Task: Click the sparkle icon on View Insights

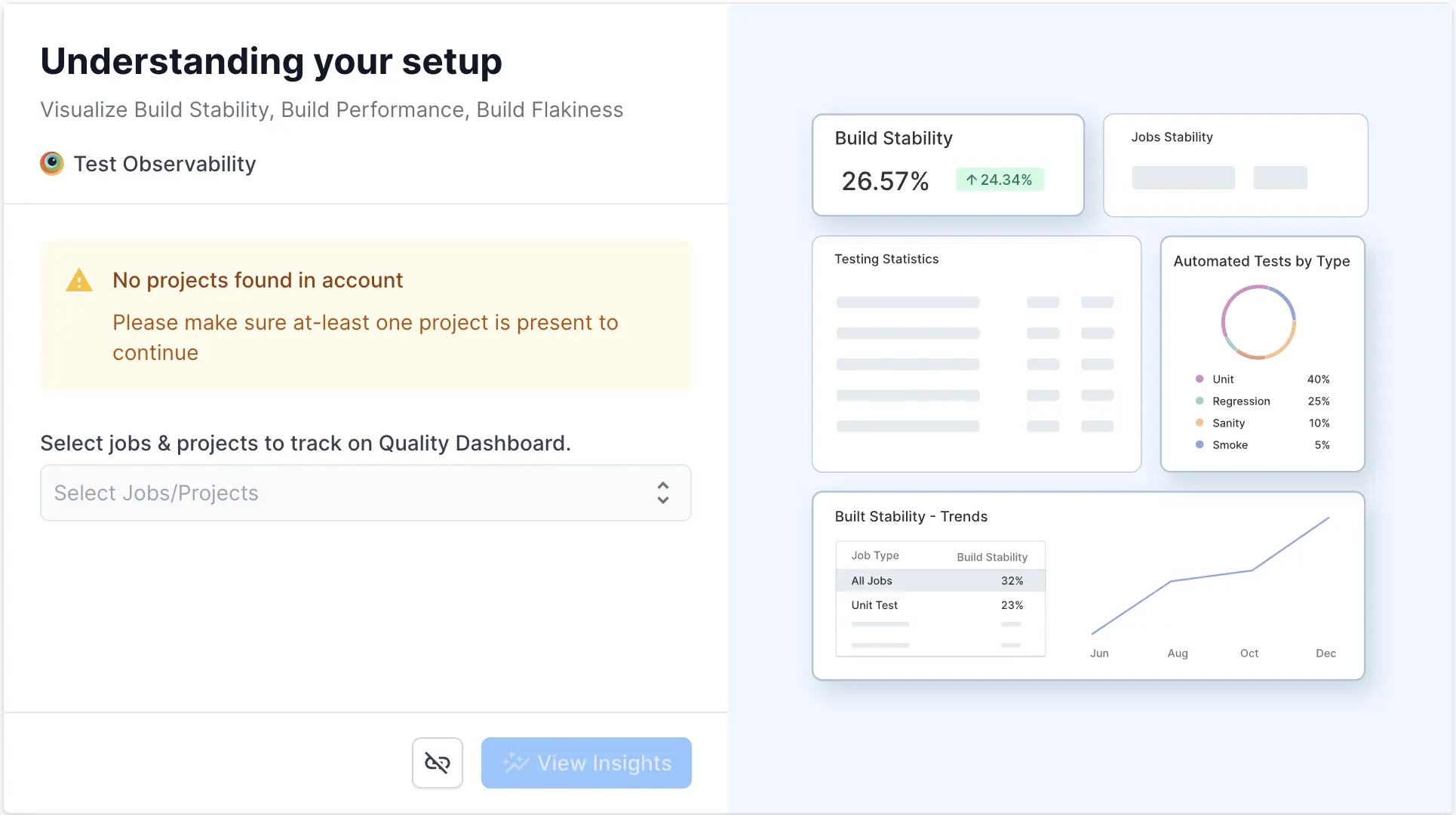Action: pos(516,763)
